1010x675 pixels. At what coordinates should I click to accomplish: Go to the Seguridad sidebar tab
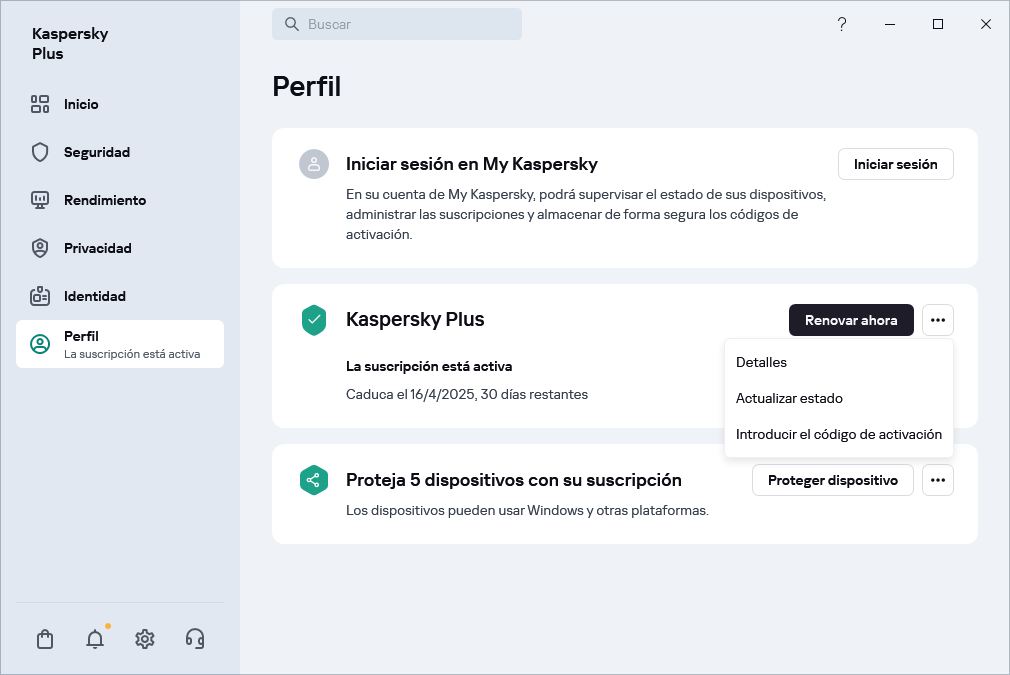pos(97,152)
